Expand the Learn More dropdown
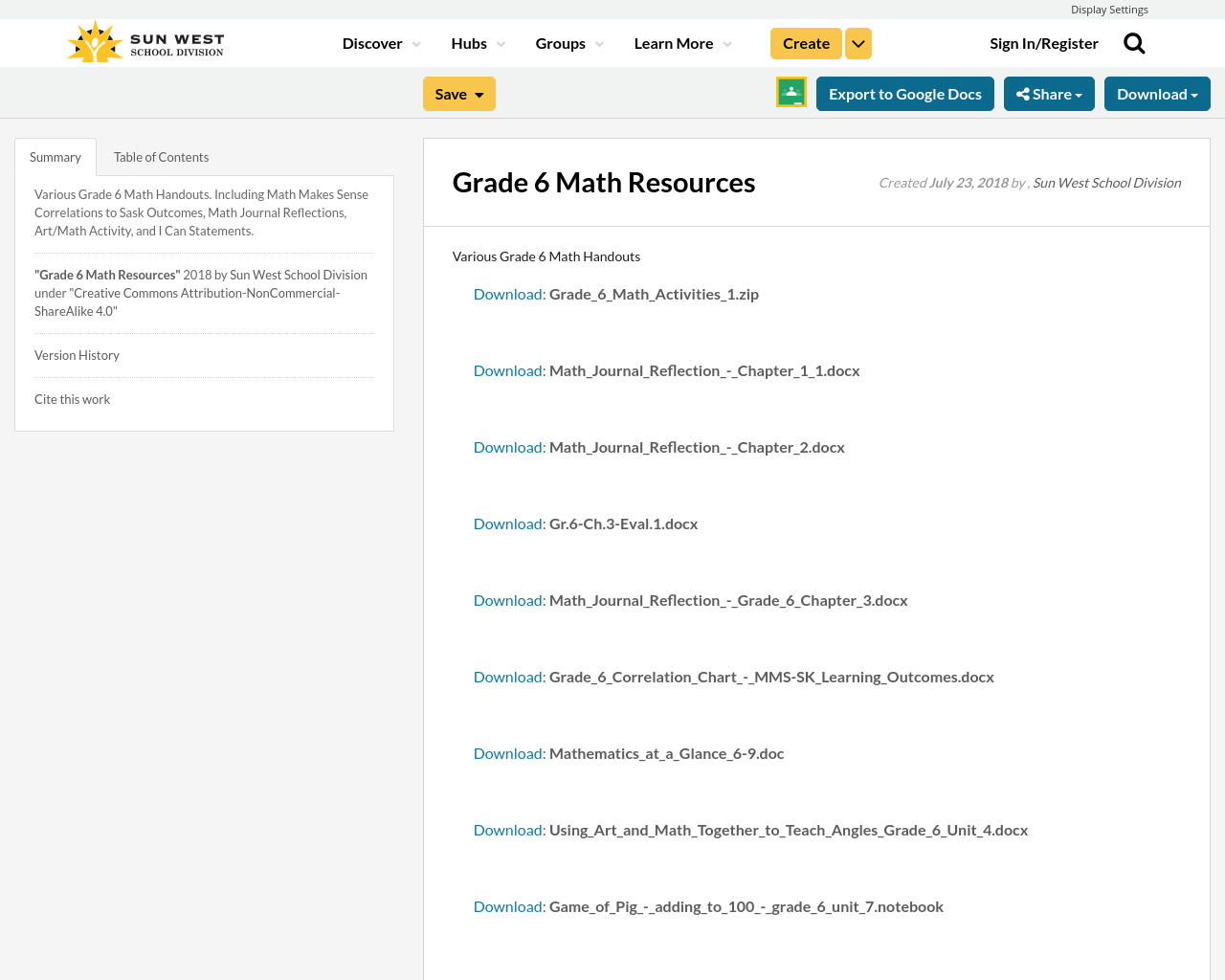The image size is (1225, 980). click(725, 43)
